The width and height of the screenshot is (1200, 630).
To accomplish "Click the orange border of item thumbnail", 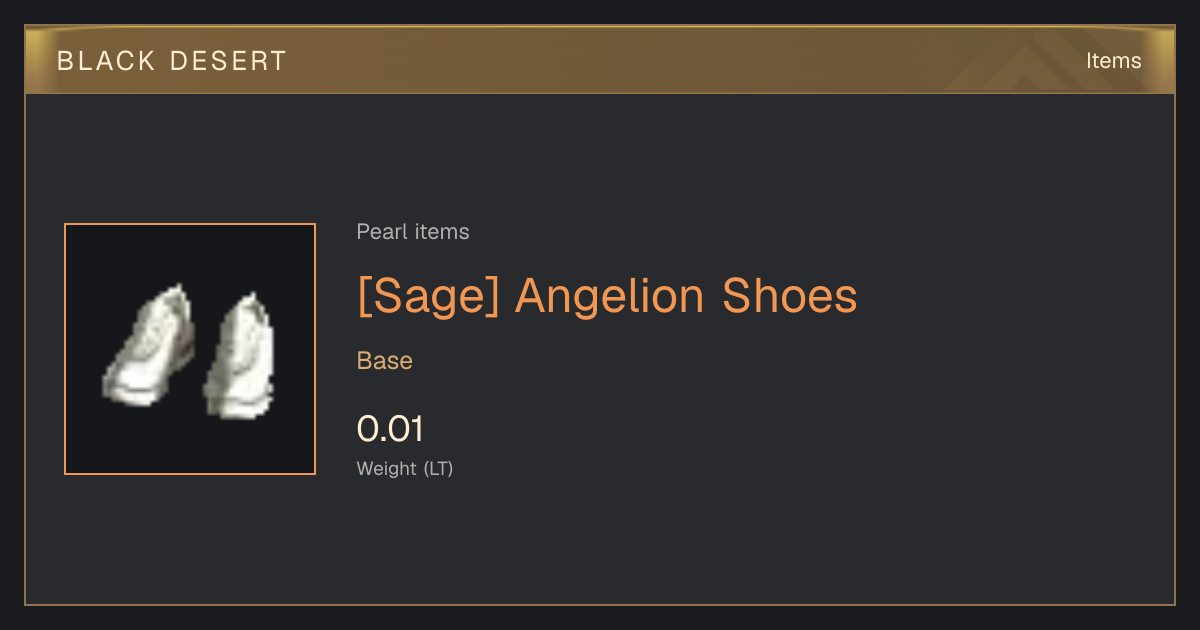I will [x=190, y=224].
